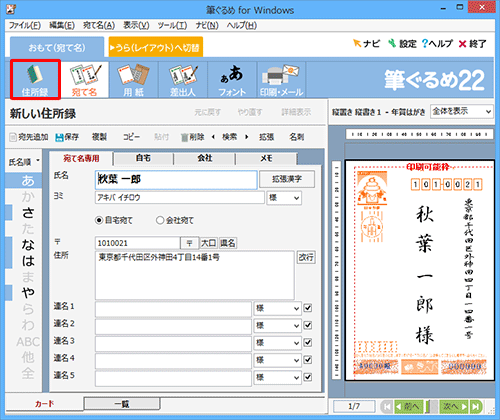This screenshot has height=420, width=500.
Task: Click the 県名 button
Action: coord(228,243)
